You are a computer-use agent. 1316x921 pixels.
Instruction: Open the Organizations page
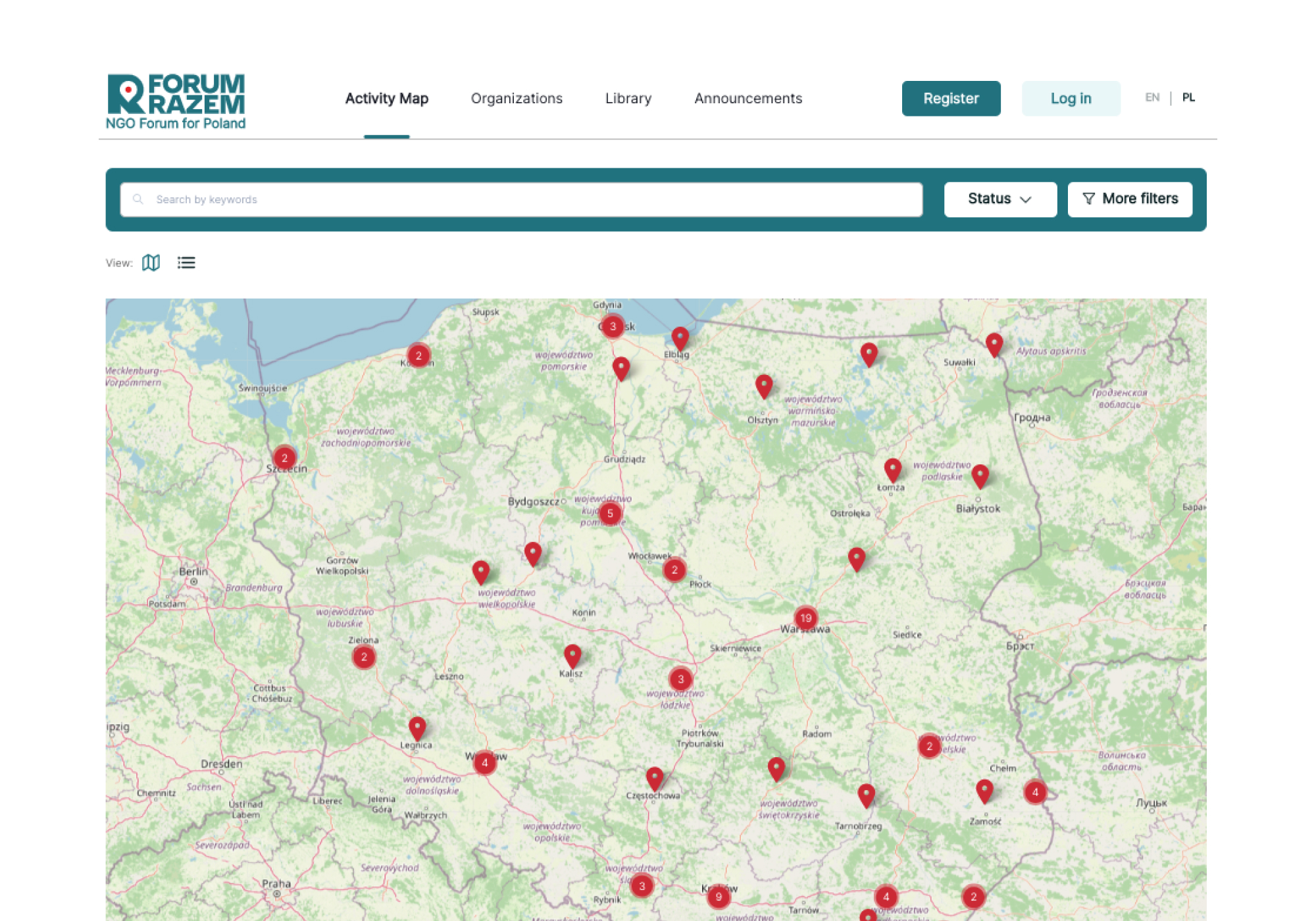click(516, 99)
